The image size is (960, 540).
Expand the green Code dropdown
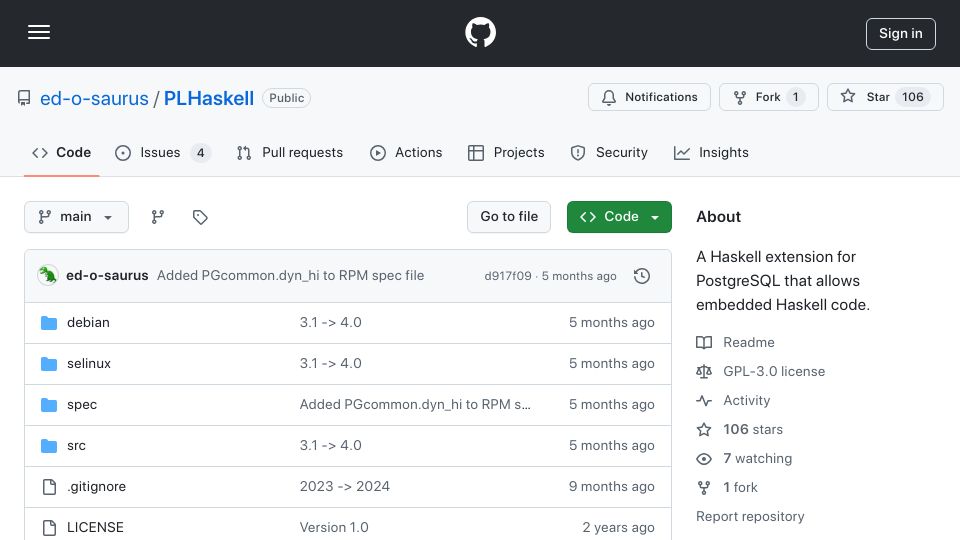pos(619,217)
